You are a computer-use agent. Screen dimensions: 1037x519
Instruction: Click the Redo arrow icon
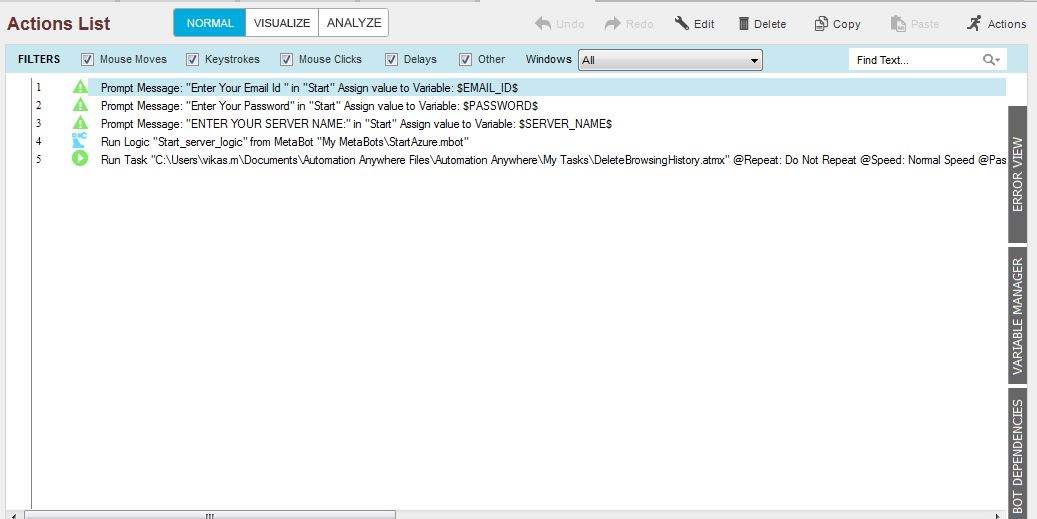(x=612, y=24)
